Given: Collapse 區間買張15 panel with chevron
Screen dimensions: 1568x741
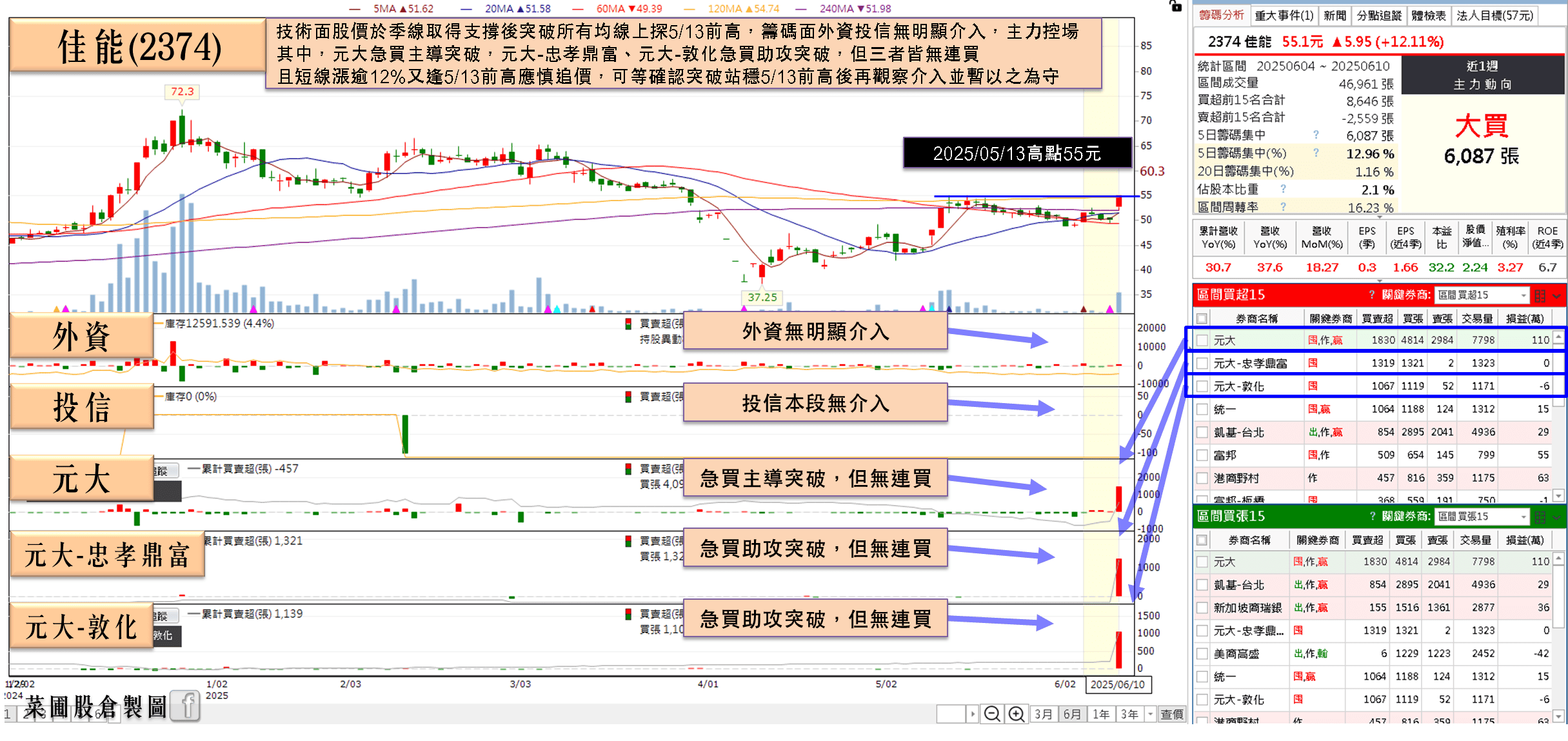Looking at the screenshot, I should 1557,517.
